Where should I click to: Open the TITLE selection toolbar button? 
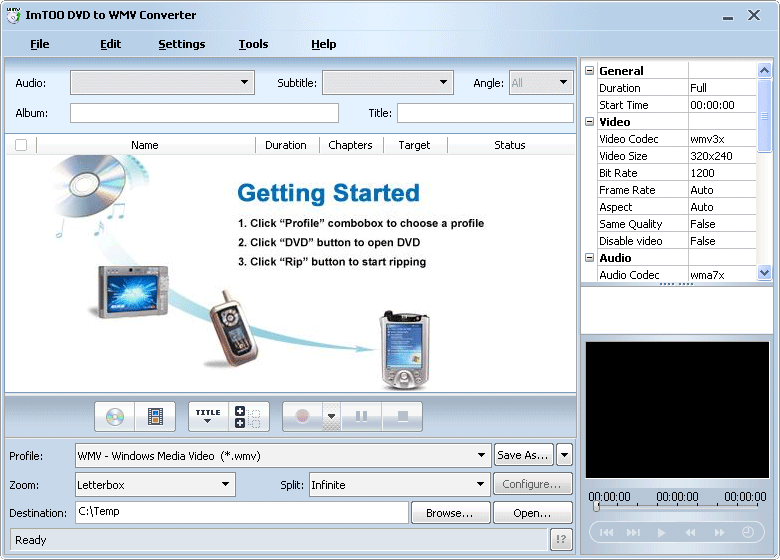click(x=208, y=416)
